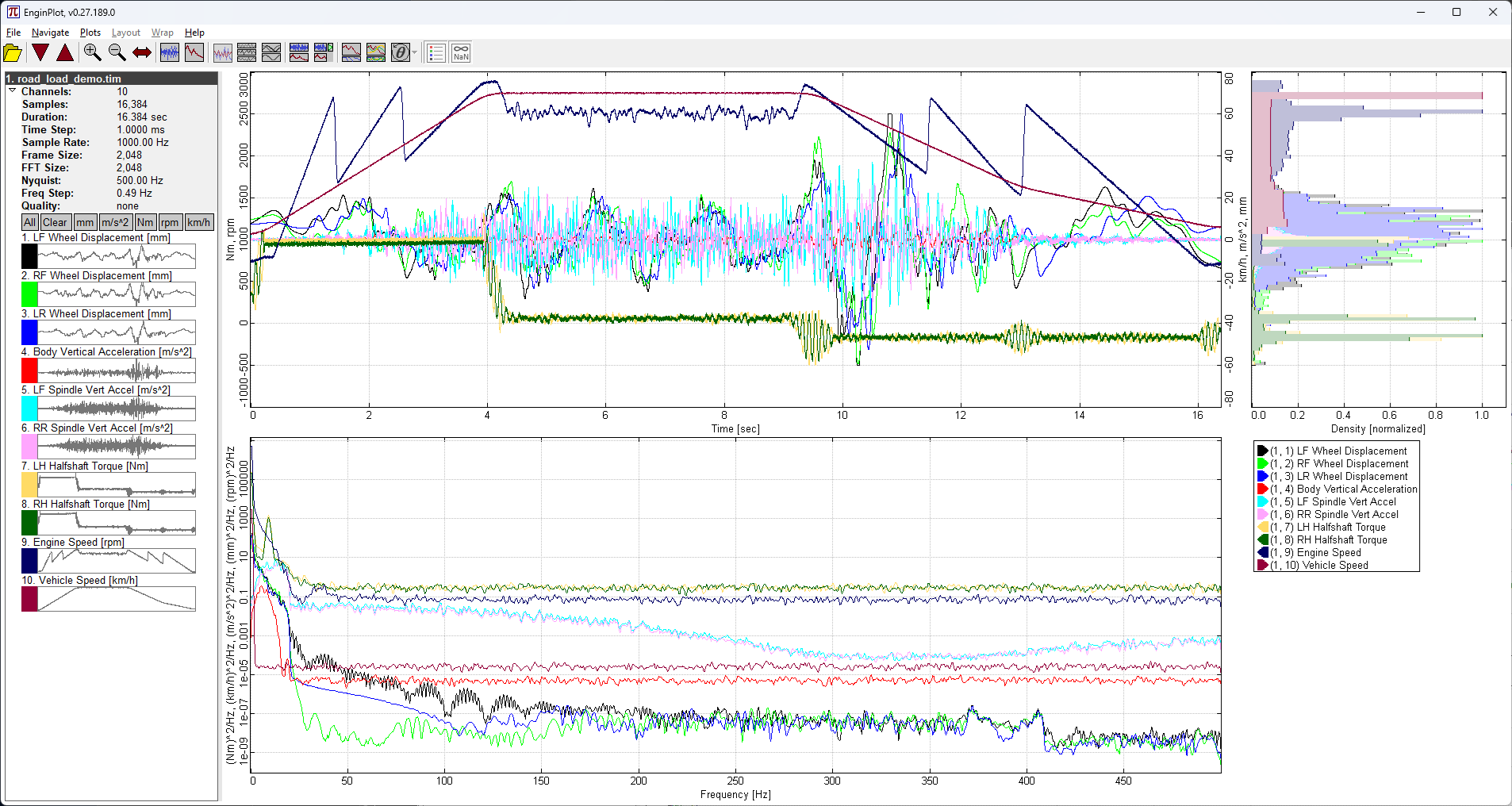1512x806 pixels.
Task: Choose the two stacked plots layout icon
Action: tap(271, 52)
